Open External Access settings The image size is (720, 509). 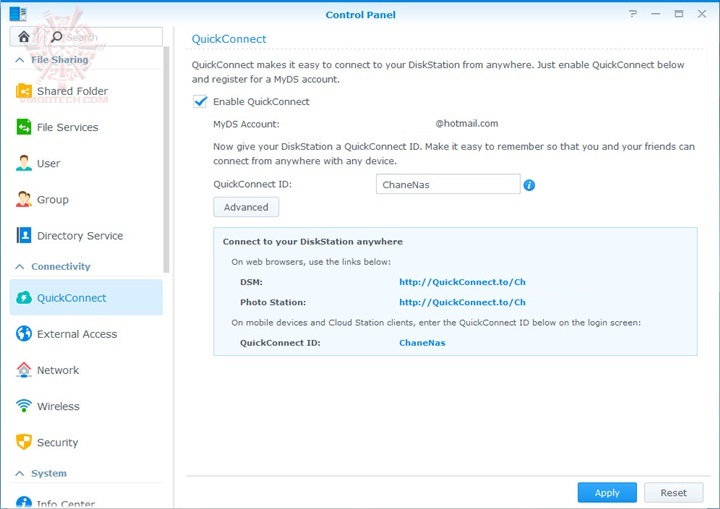(x=76, y=334)
